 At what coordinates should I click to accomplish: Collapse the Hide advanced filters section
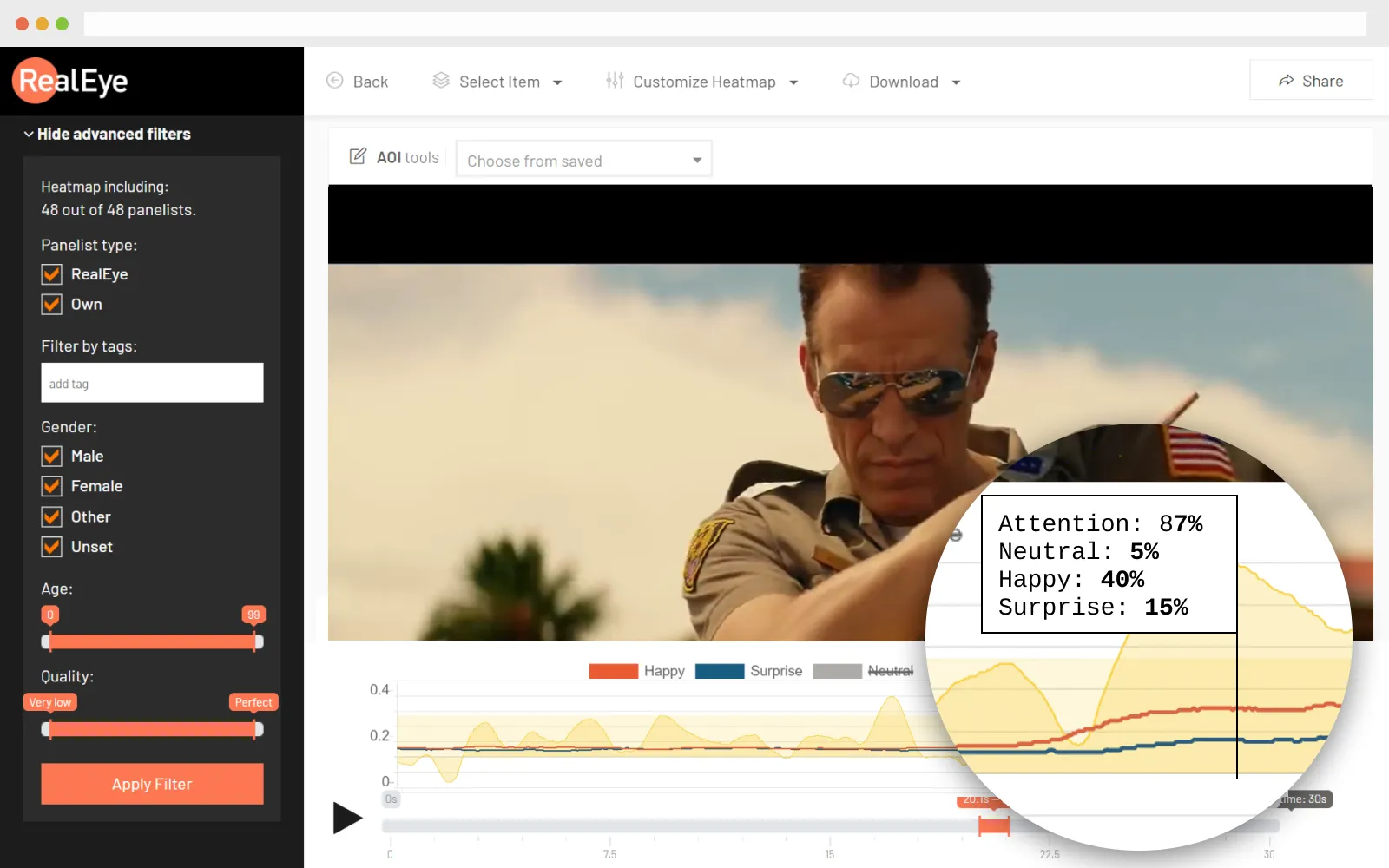click(x=107, y=134)
